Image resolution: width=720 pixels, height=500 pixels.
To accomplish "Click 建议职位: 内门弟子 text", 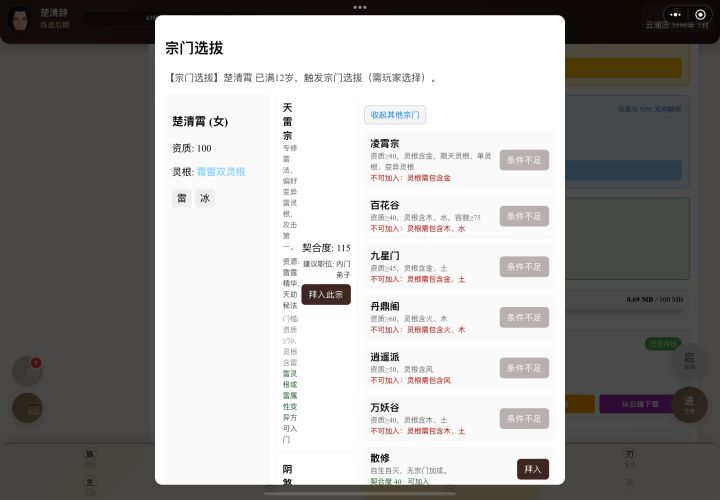I will (x=327, y=269).
